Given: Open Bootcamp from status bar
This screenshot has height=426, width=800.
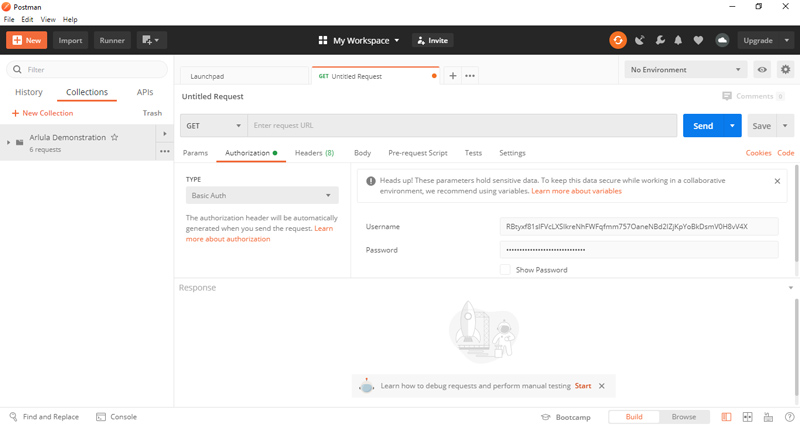Looking at the screenshot, I should point(566,417).
